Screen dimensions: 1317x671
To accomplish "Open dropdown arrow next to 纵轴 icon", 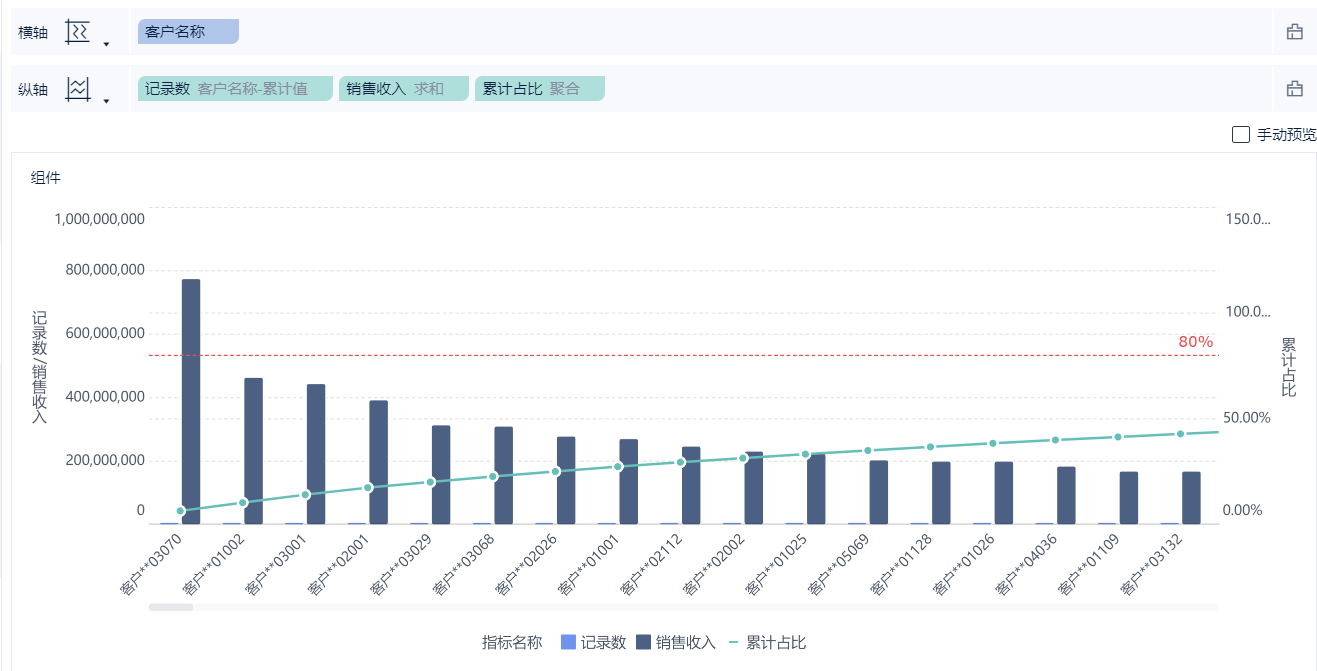I will tap(106, 101).
